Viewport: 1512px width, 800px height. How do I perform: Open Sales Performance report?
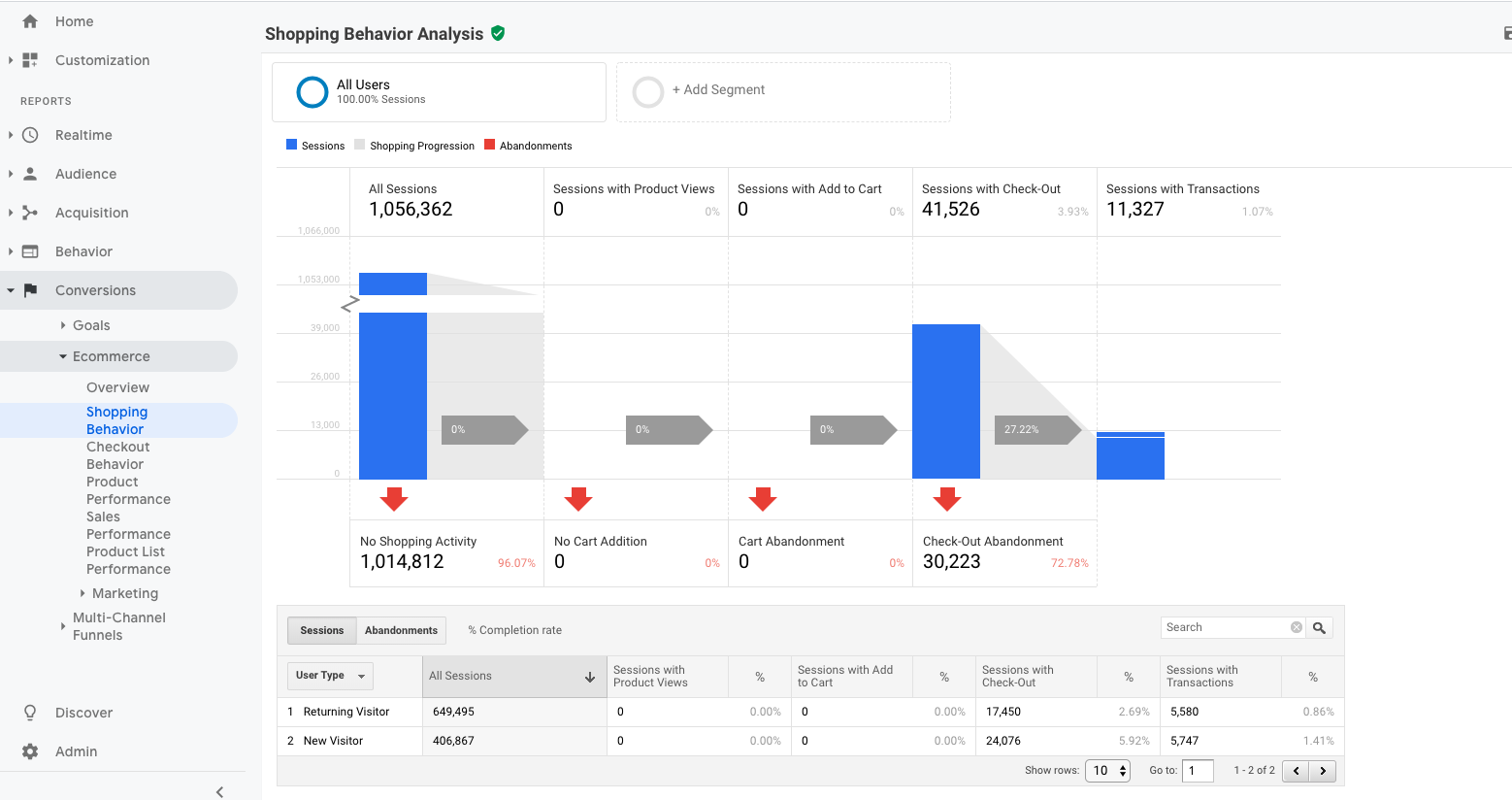128,525
